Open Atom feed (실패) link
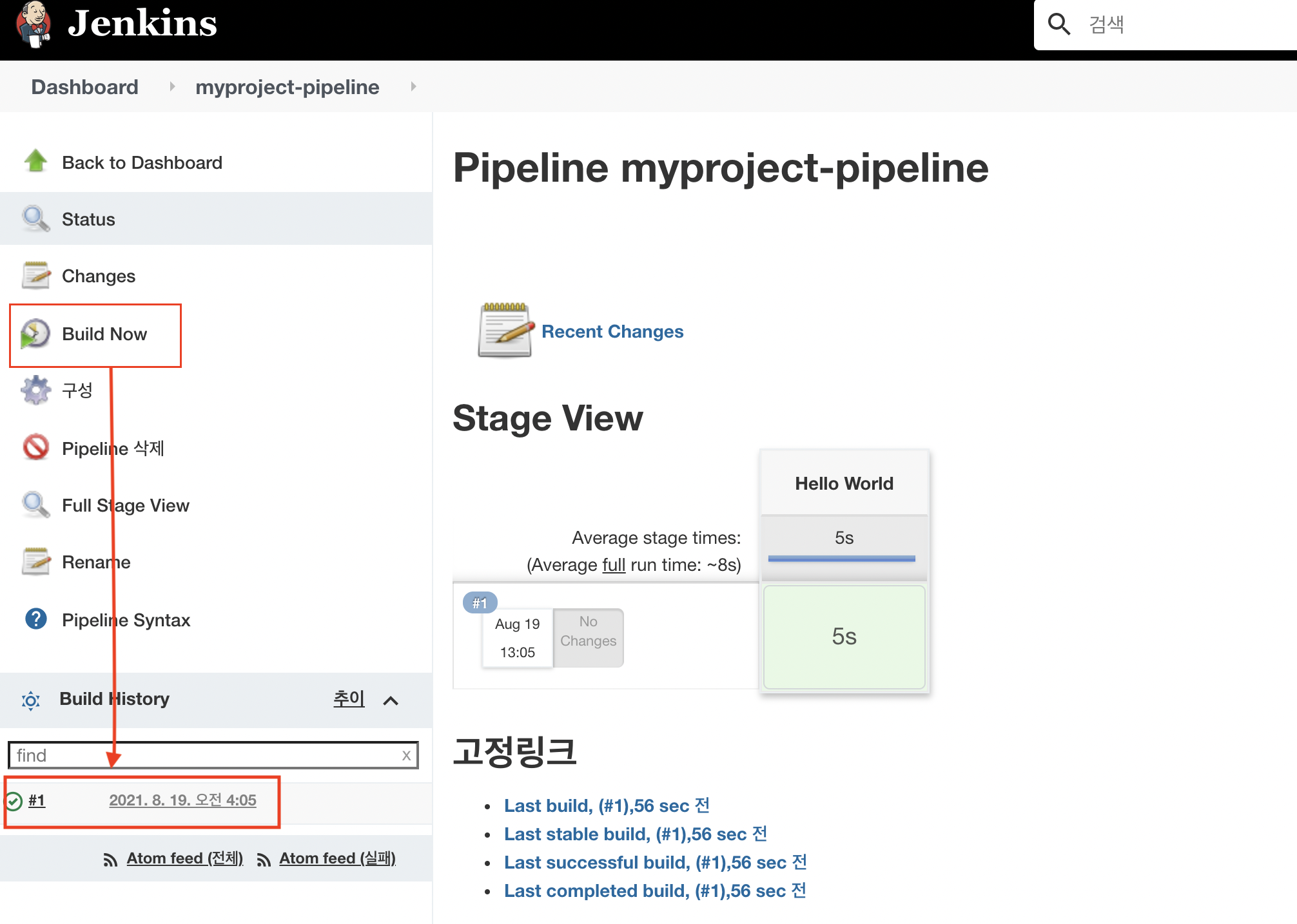The width and height of the screenshot is (1297, 924). pyautogui.click(x=337, y=858)
